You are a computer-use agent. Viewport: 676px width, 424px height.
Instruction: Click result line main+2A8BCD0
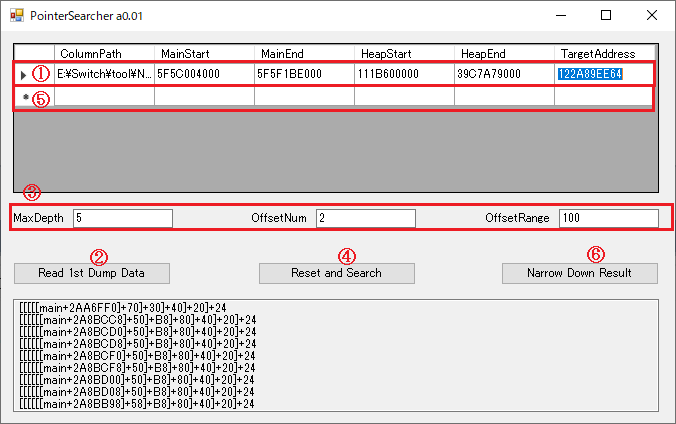click(138, 332)
